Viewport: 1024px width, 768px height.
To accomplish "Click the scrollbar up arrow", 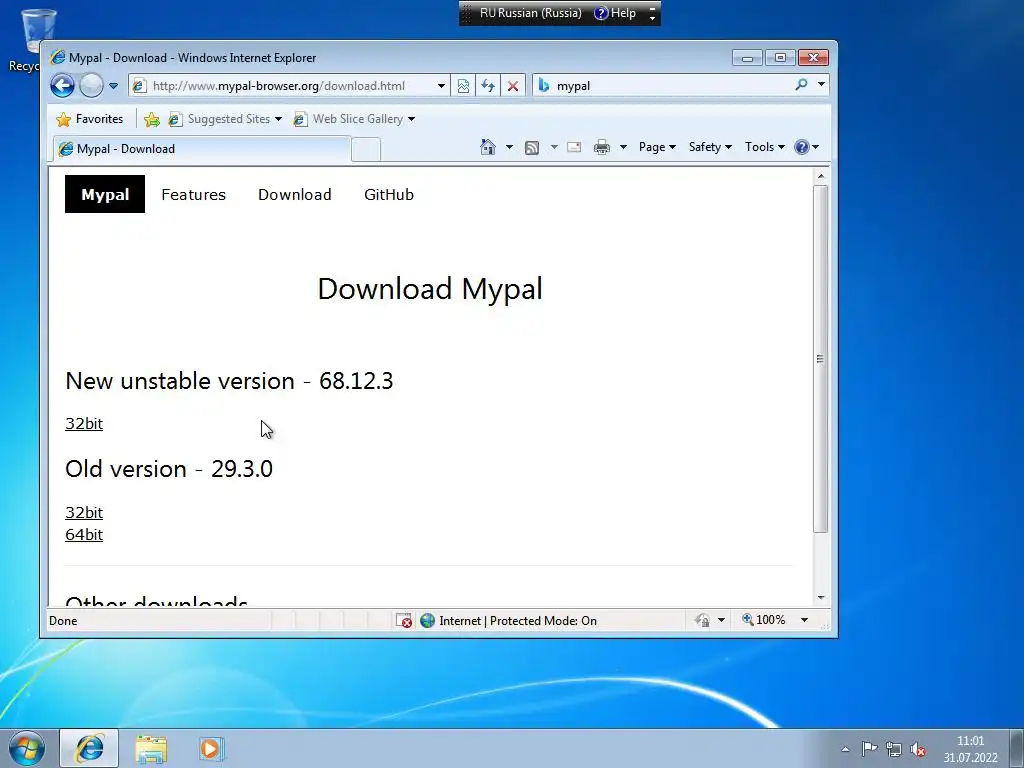I will pyautogui.click(x=821, y=176).
